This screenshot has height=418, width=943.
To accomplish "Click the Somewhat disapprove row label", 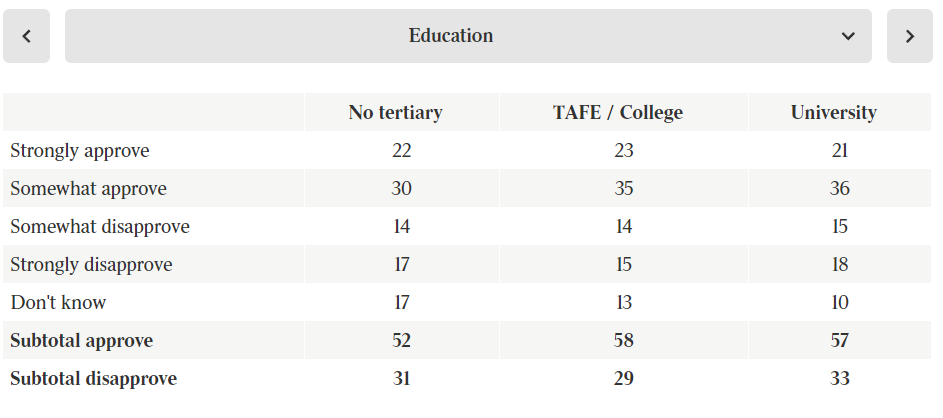I will pos(100,227).
